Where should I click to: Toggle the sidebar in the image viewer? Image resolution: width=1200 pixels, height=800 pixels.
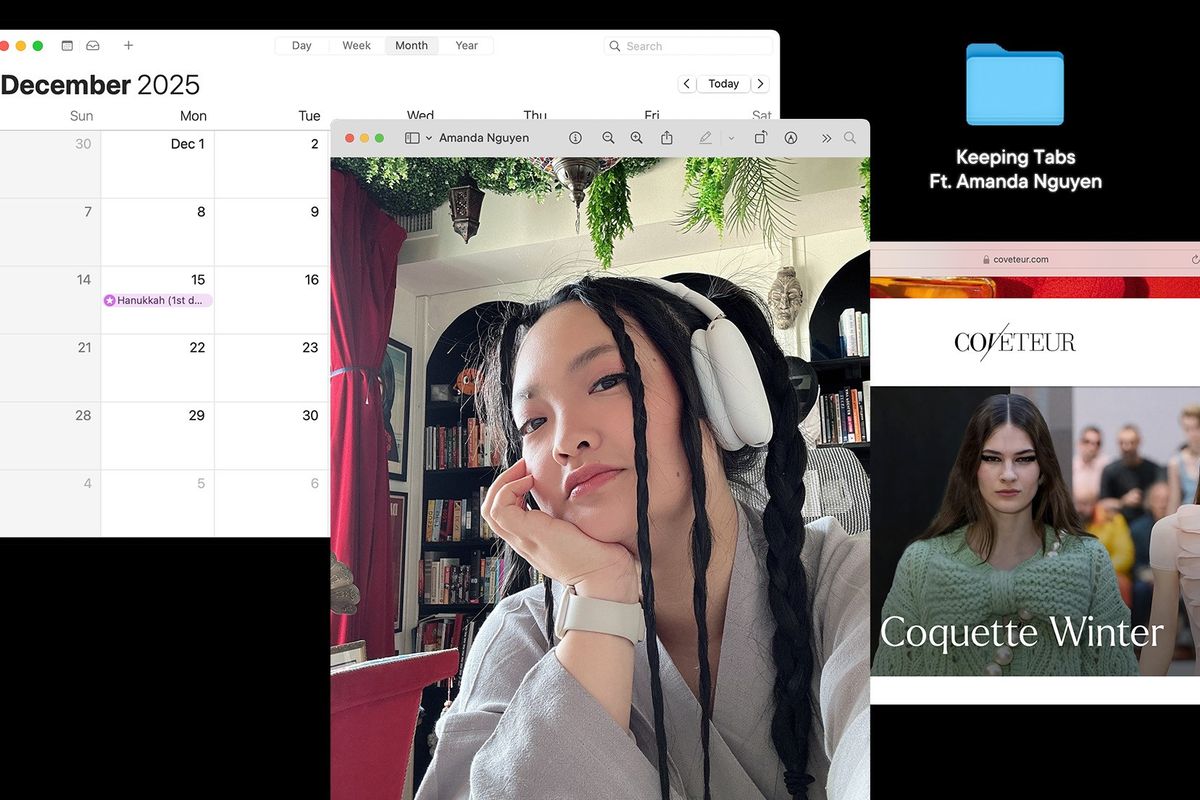[411, 138]
